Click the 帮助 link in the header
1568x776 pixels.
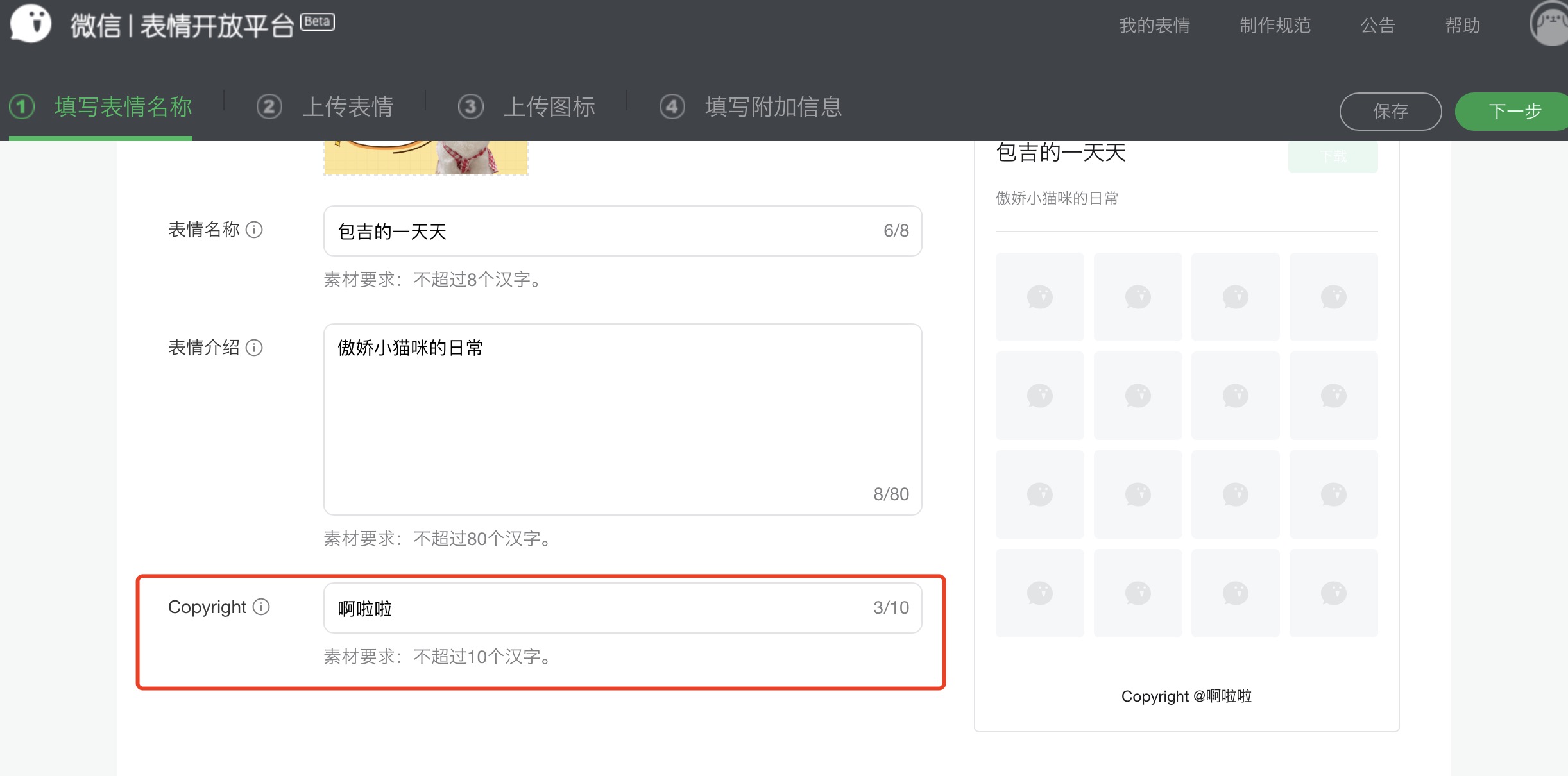(1462, 26)
